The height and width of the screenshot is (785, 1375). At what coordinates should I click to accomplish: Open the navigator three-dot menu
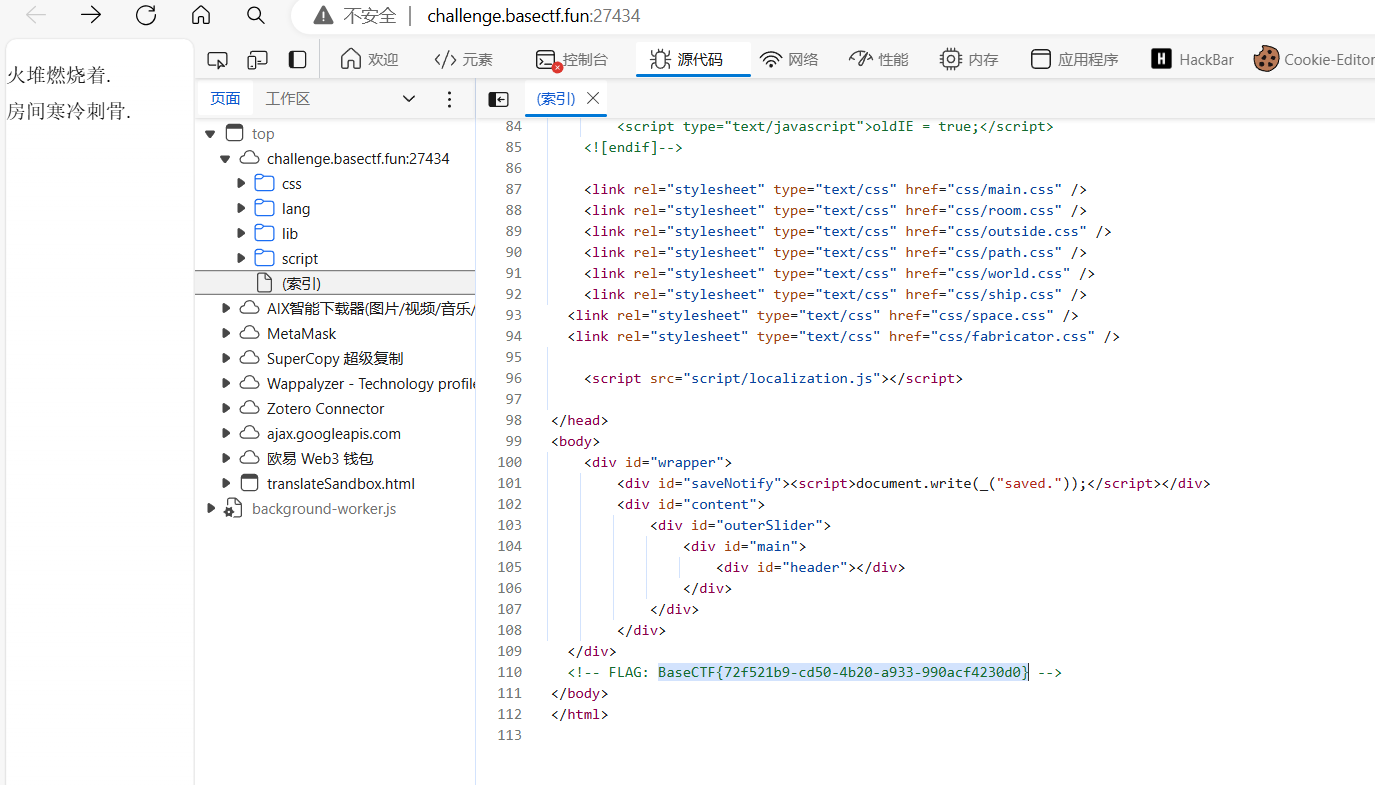pyautogui.click(x=449, y=98)
